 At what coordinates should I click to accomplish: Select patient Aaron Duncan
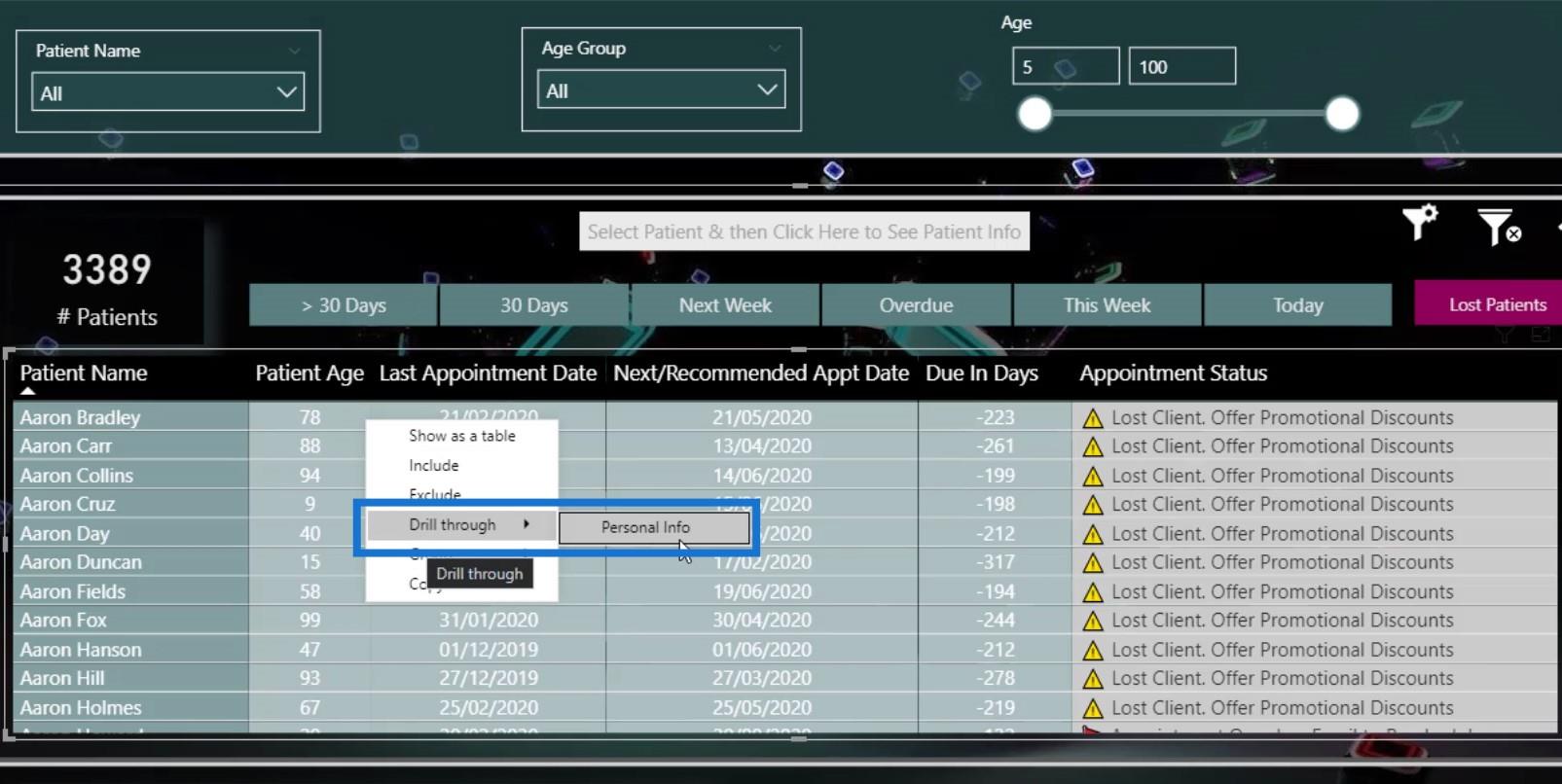[x=81, y=561]
